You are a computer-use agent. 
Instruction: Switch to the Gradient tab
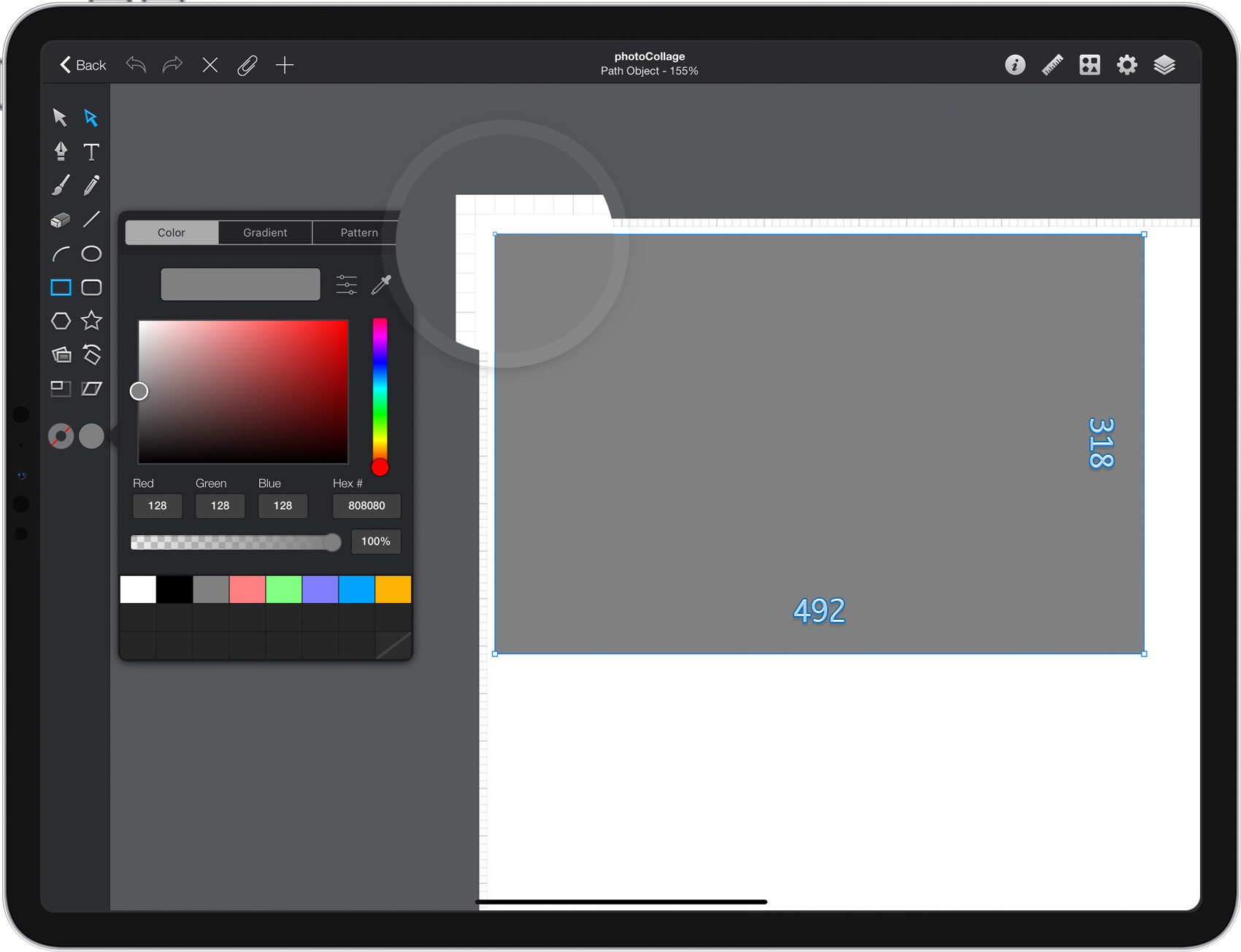click(265, 232)
